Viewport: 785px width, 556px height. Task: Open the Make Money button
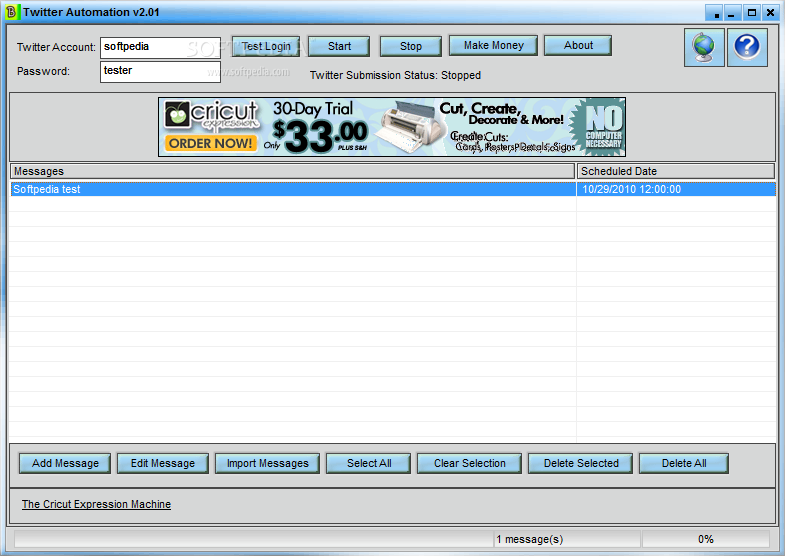pyautogui.click(x=493, y=45)
